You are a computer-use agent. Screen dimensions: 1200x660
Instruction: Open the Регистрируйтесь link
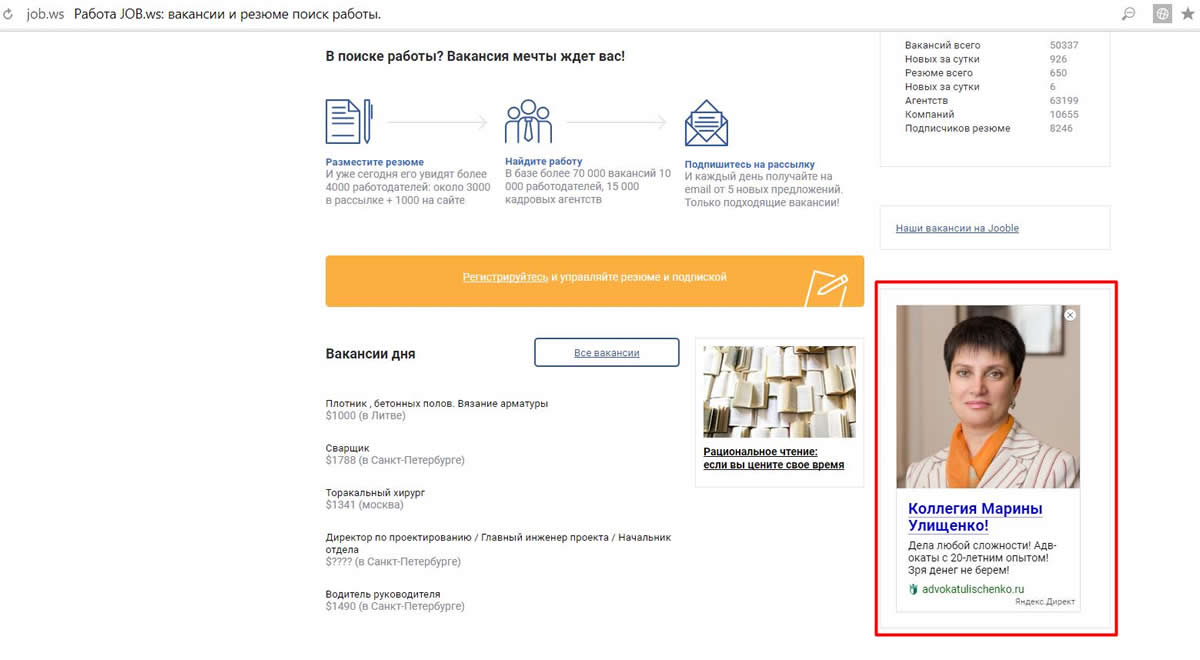(x=505, y=277)
